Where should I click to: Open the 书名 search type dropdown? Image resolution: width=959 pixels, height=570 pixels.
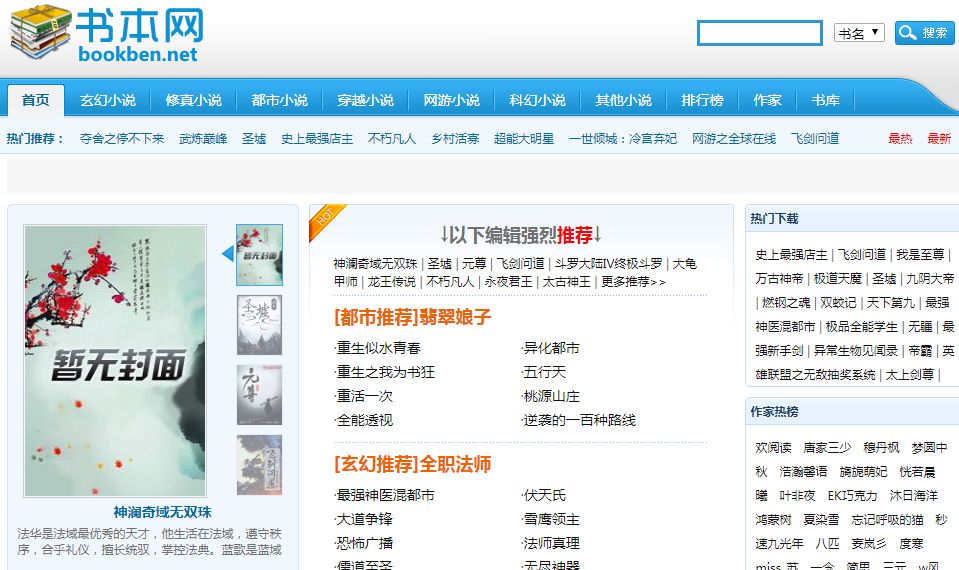click(x=859, y=32)
